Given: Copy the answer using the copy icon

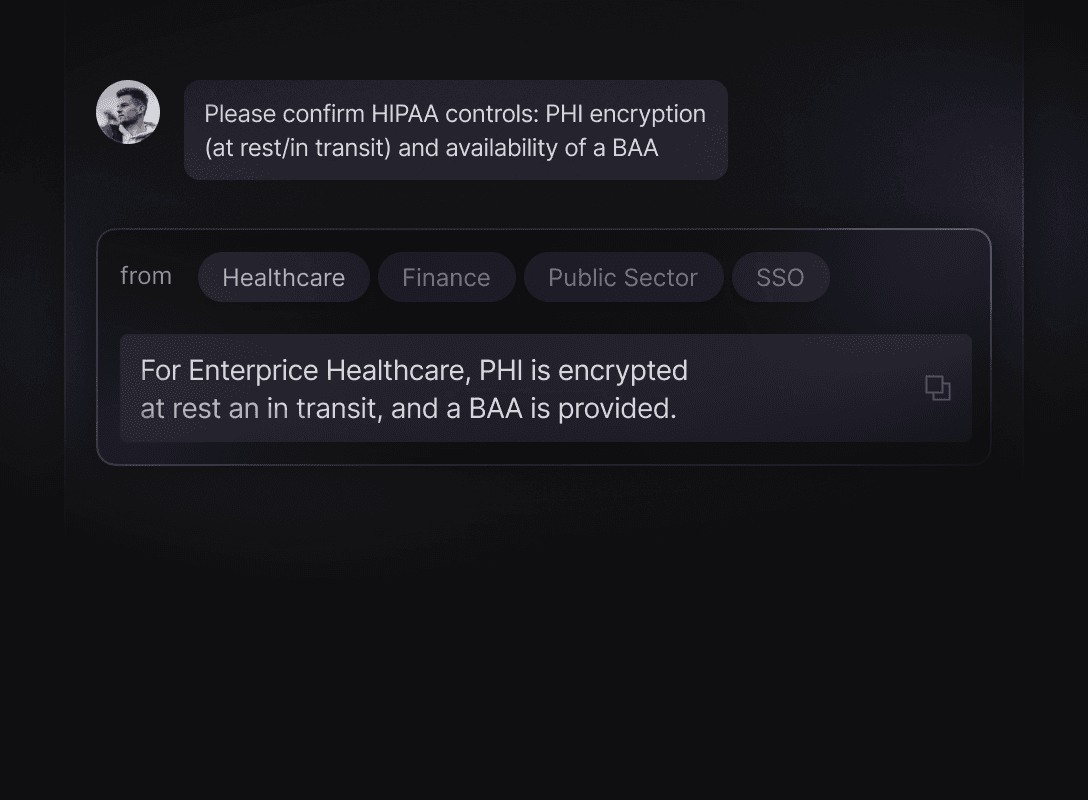Looking at the screenshot, I should 937,388.
